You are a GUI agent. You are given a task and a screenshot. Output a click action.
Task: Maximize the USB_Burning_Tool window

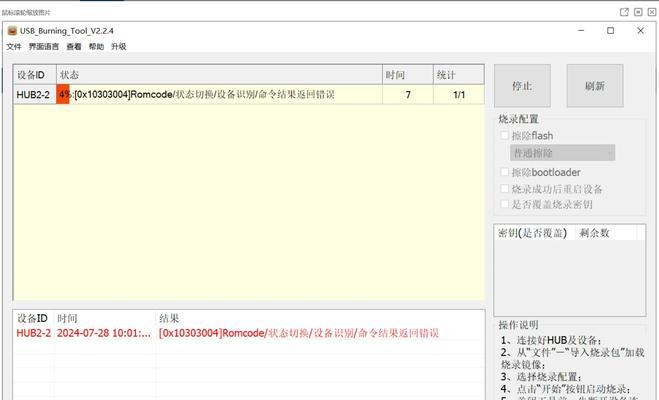[x=611, y=31]
